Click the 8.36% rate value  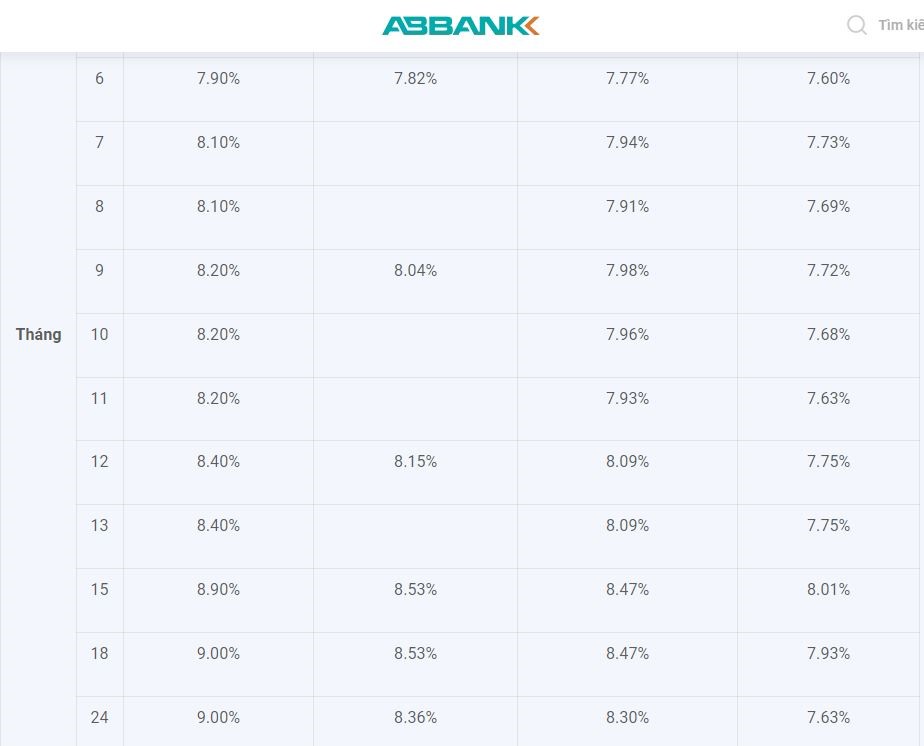click(x=415, y=718)
